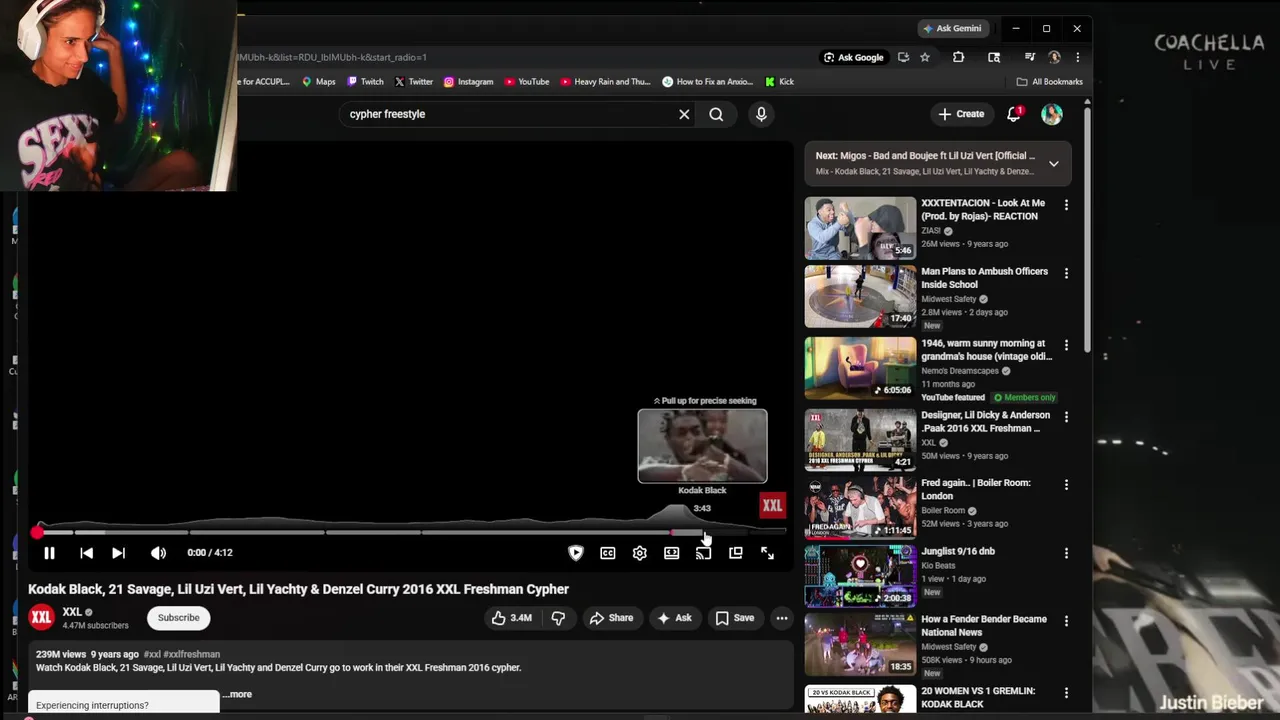Go to the previous video
This screenshot has width=1280, height=720.
[86, 553]
